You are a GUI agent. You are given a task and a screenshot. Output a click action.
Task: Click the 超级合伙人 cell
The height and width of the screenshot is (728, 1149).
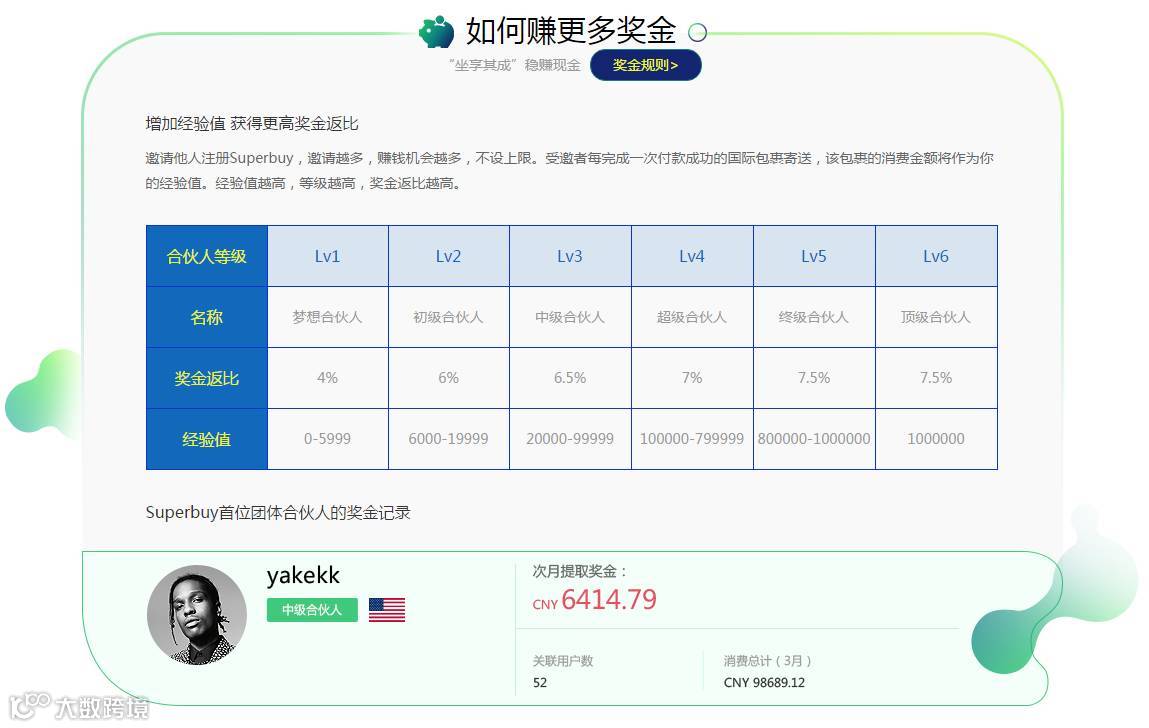[692, 317]
